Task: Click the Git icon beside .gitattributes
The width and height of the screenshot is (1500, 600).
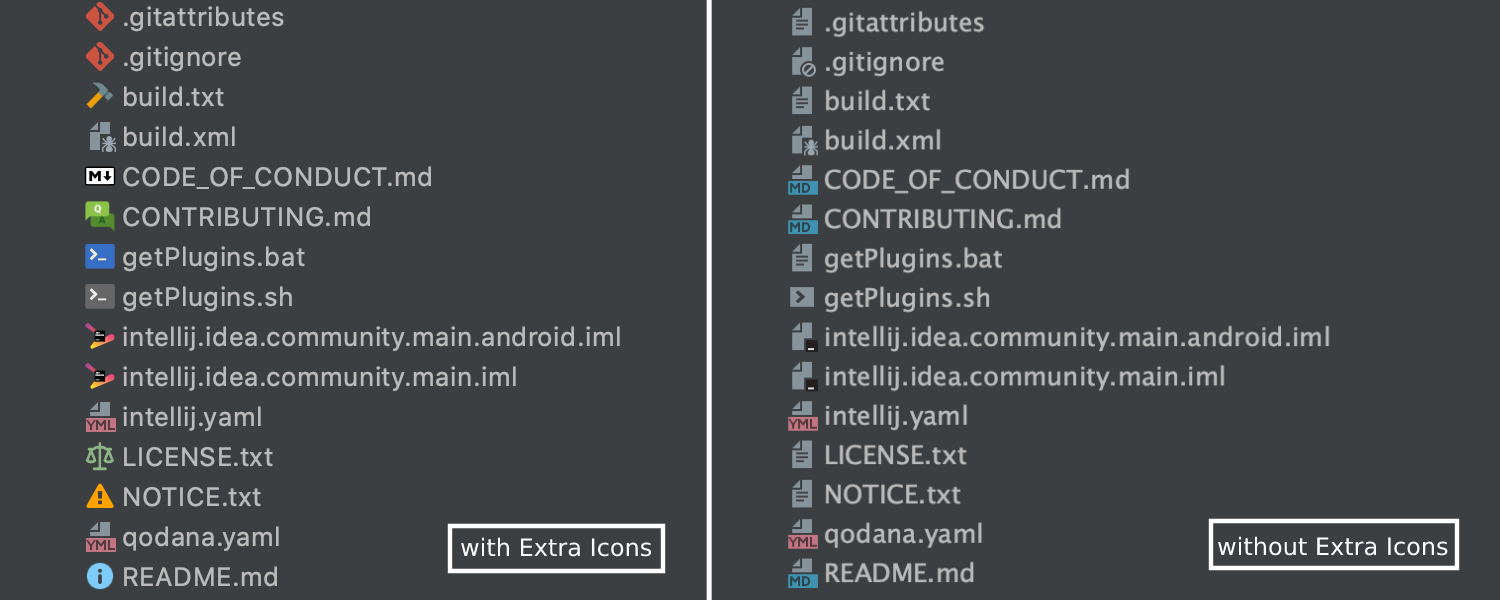Action: 100,17
